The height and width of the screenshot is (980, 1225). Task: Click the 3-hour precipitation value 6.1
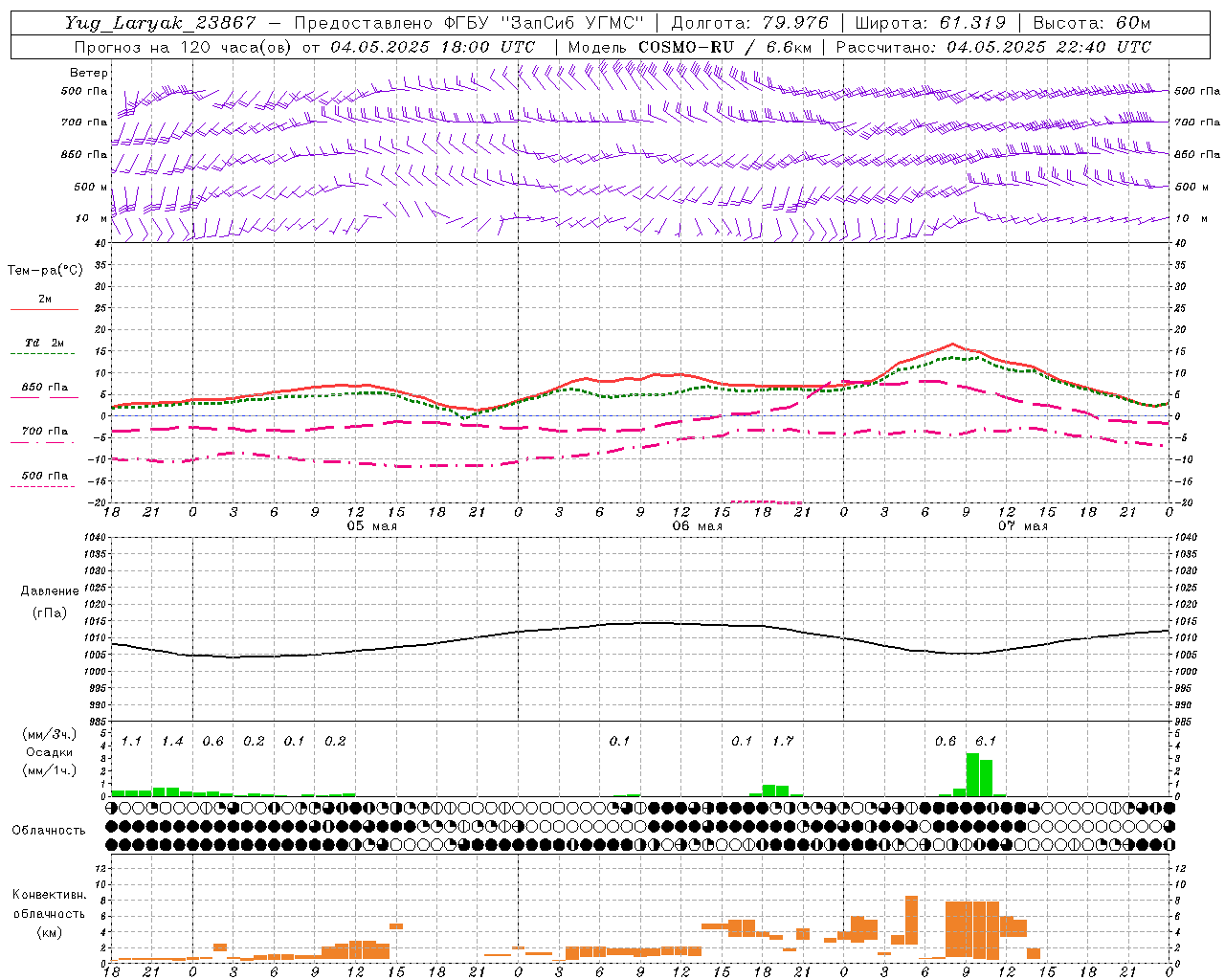pyautogui.click(x=986, y=742)
